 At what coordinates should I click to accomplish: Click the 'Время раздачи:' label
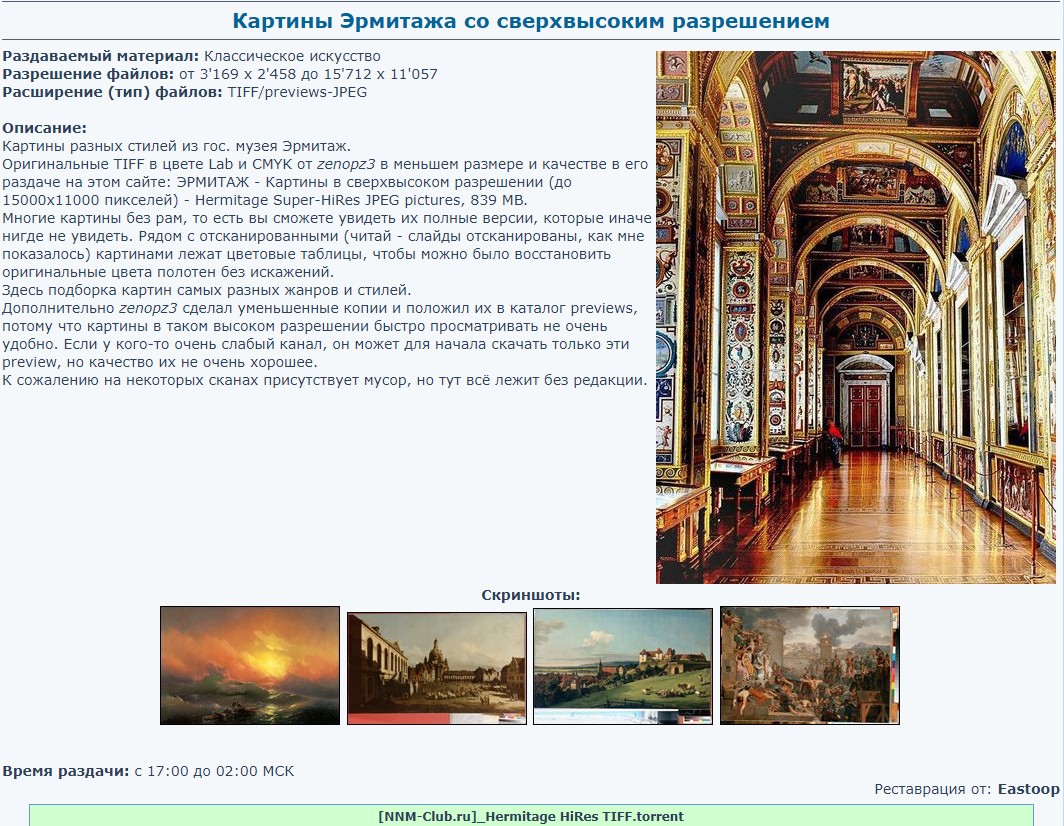pyautogui.click(x=66, y=771)
